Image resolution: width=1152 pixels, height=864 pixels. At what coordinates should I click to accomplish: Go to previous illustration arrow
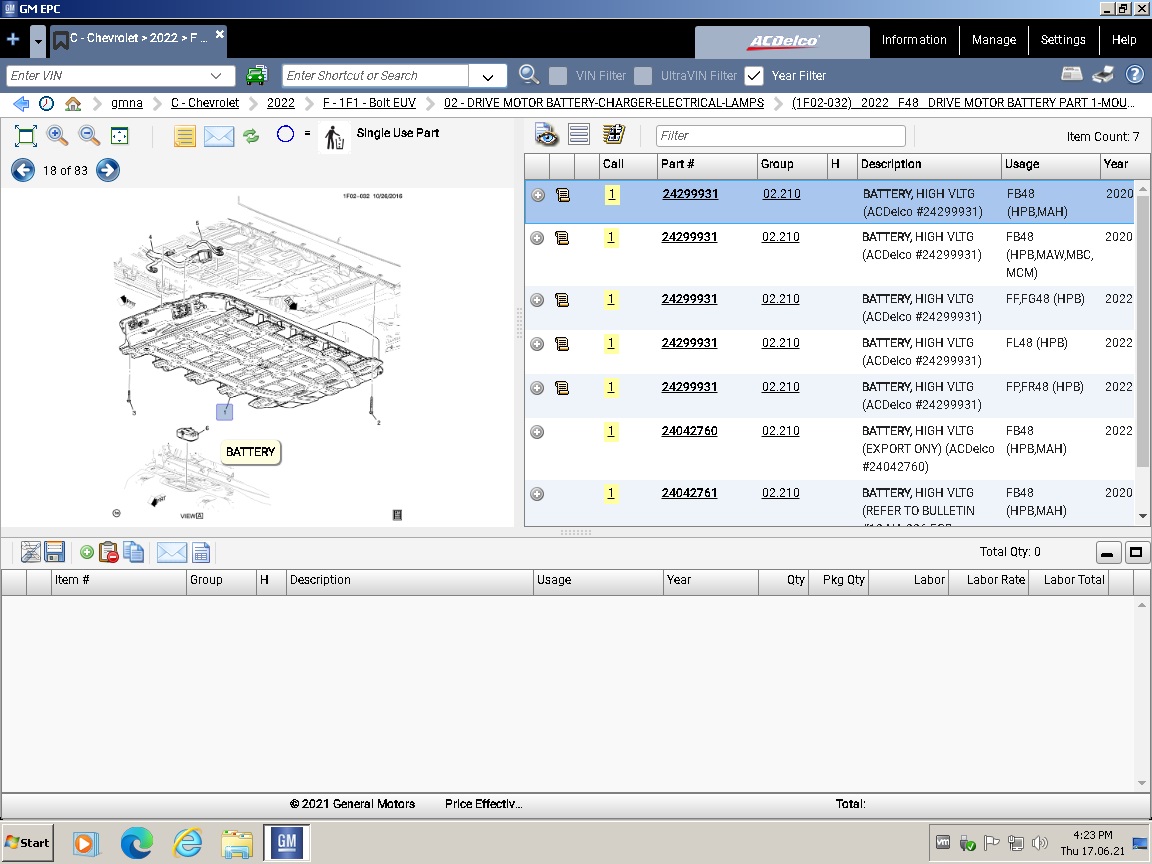23,170
